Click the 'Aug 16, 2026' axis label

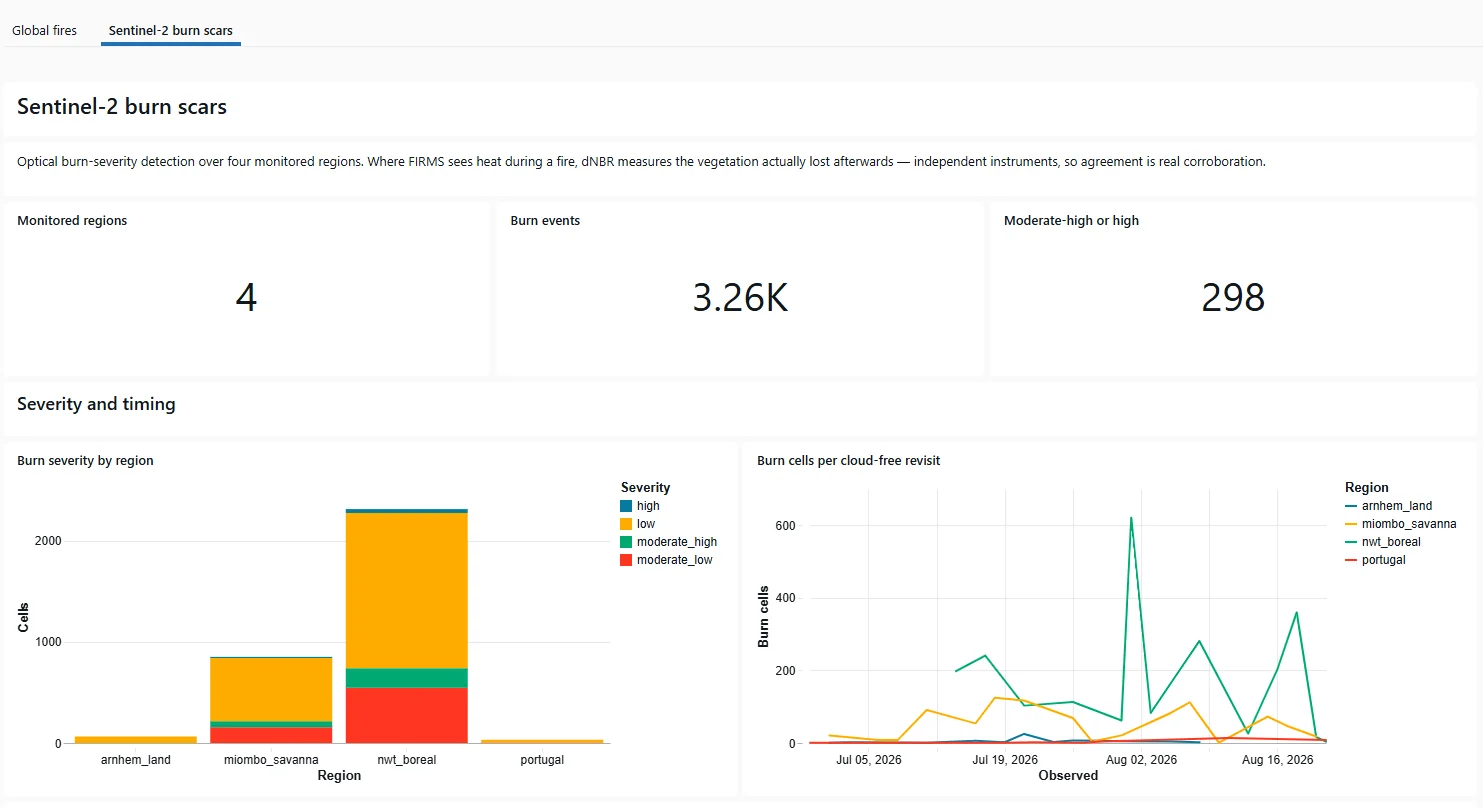pyautogui.click(x=1278, y=760)
